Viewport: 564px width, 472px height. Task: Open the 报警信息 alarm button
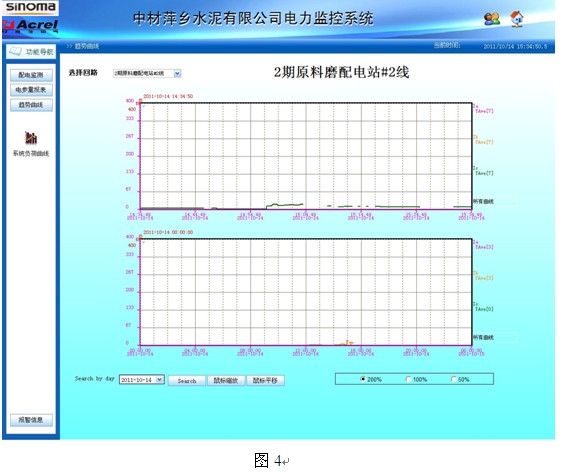(31, 420)
